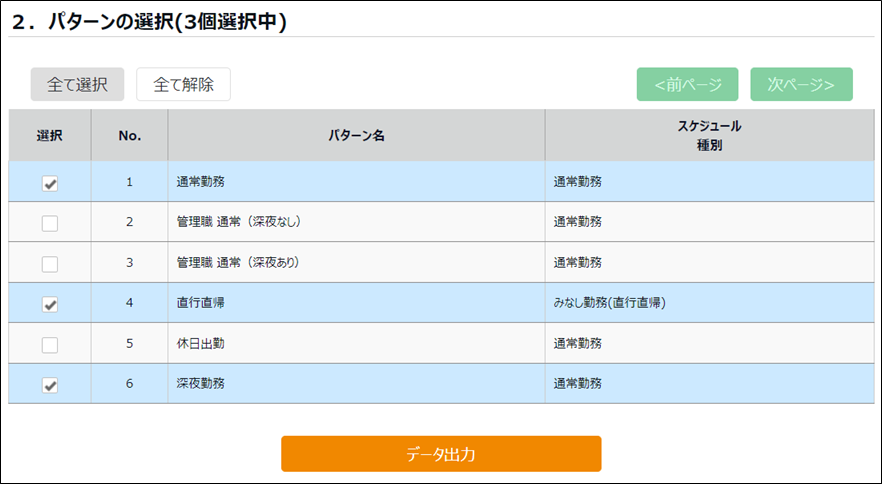Select the pattern name 深夜勤務
This screenshot has width=882, height=484.
(200, 384)
